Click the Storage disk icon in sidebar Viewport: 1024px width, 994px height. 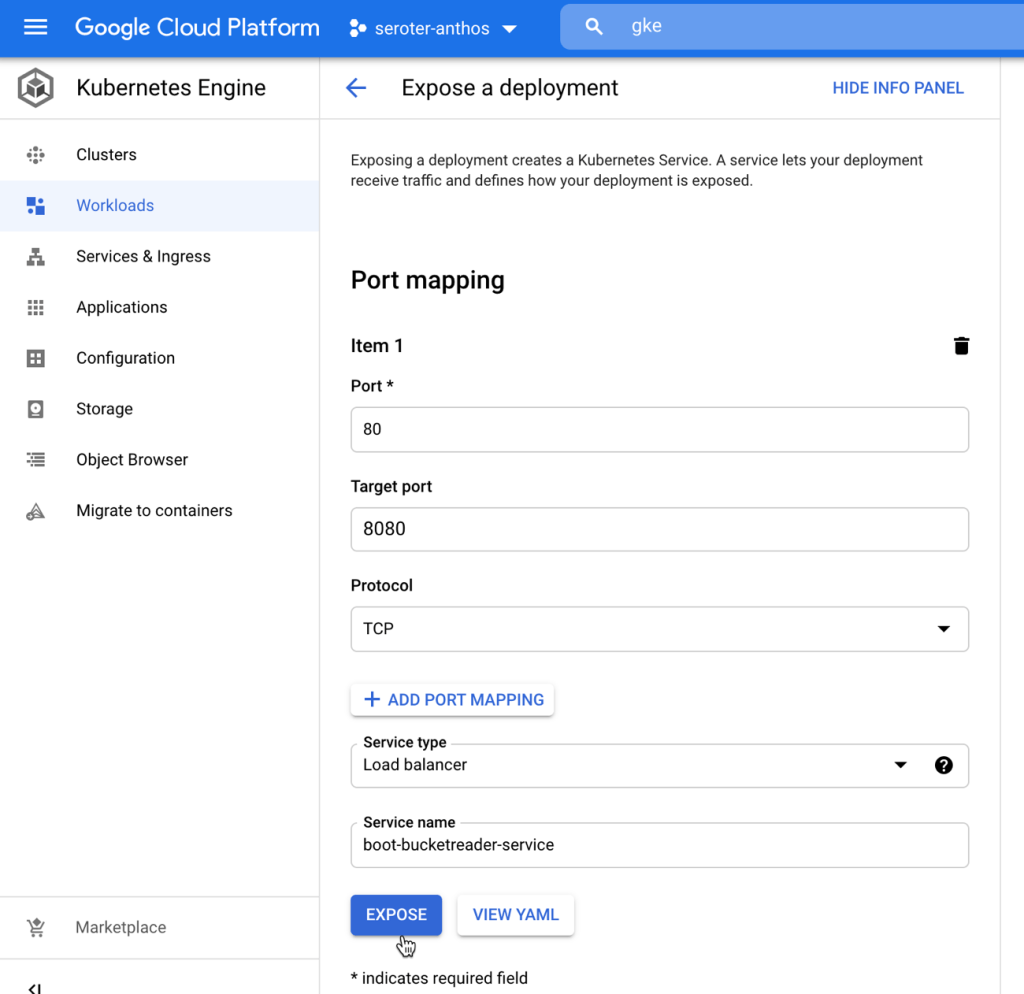tap(36, 409)
